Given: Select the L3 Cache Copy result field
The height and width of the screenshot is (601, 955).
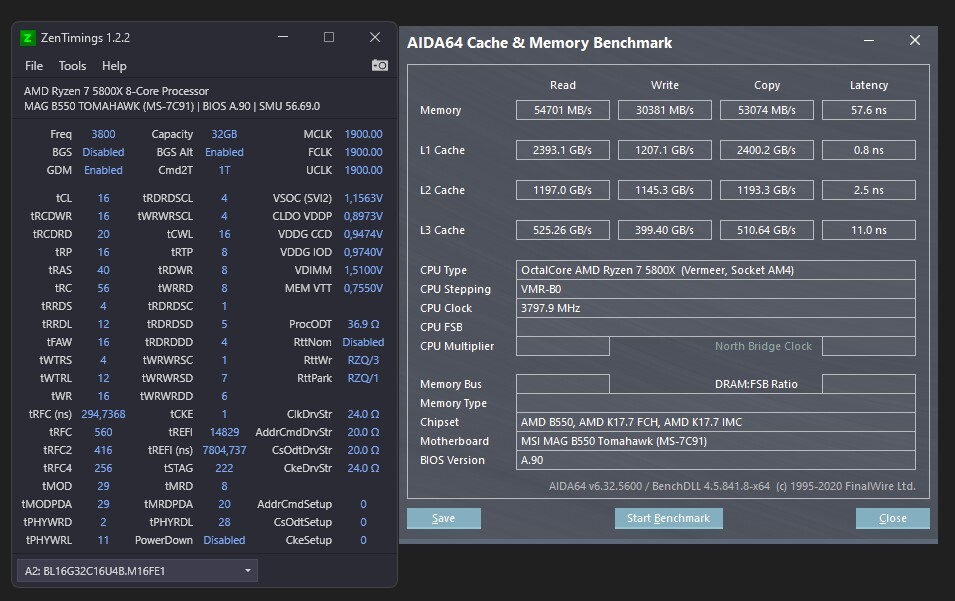Looking at the screenshot, I should (766, 230).
